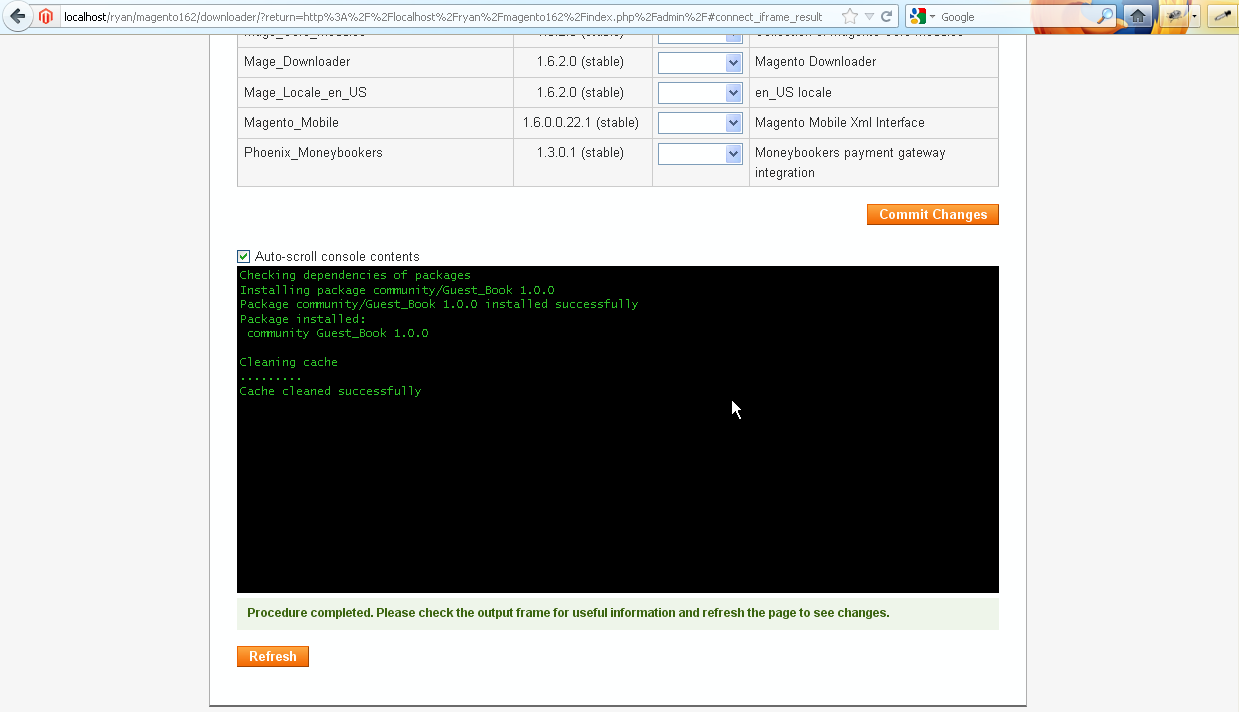Reload the page using the refresh arrow
The image size is (1239, 712).
tap(886, 16)
